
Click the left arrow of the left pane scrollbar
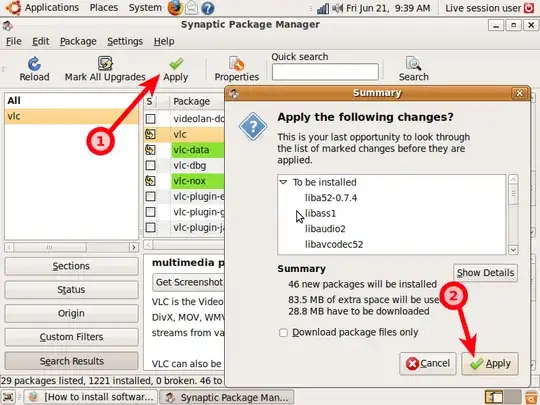coord(9,247)
